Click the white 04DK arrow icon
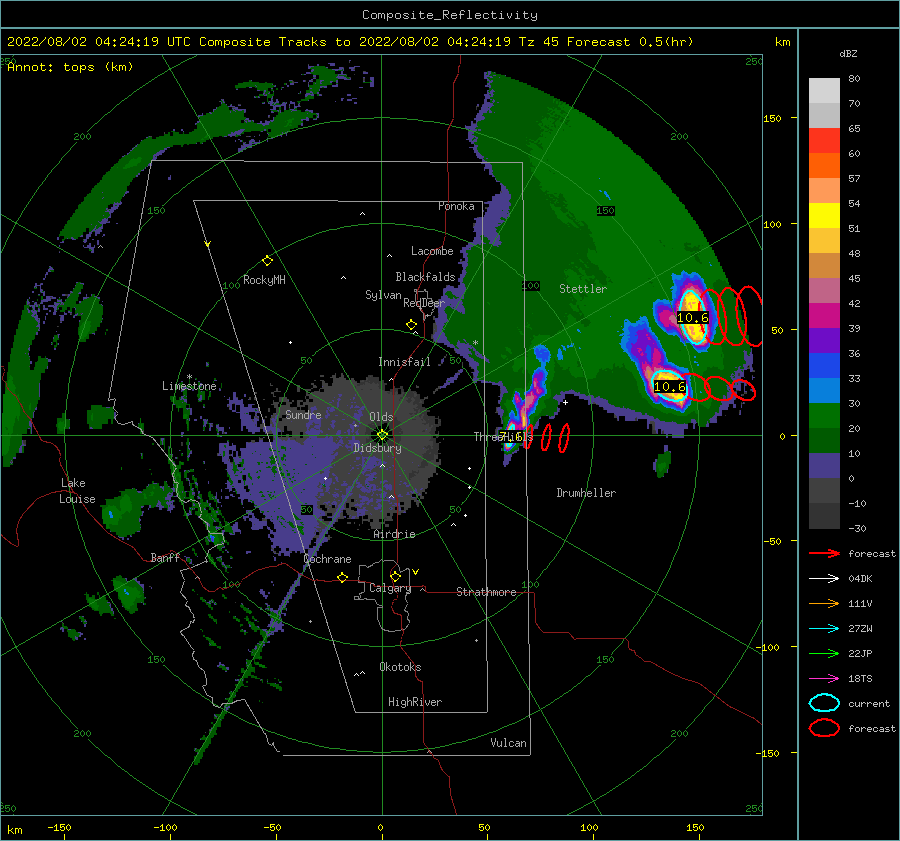The image size is (900, 841). 824,579
